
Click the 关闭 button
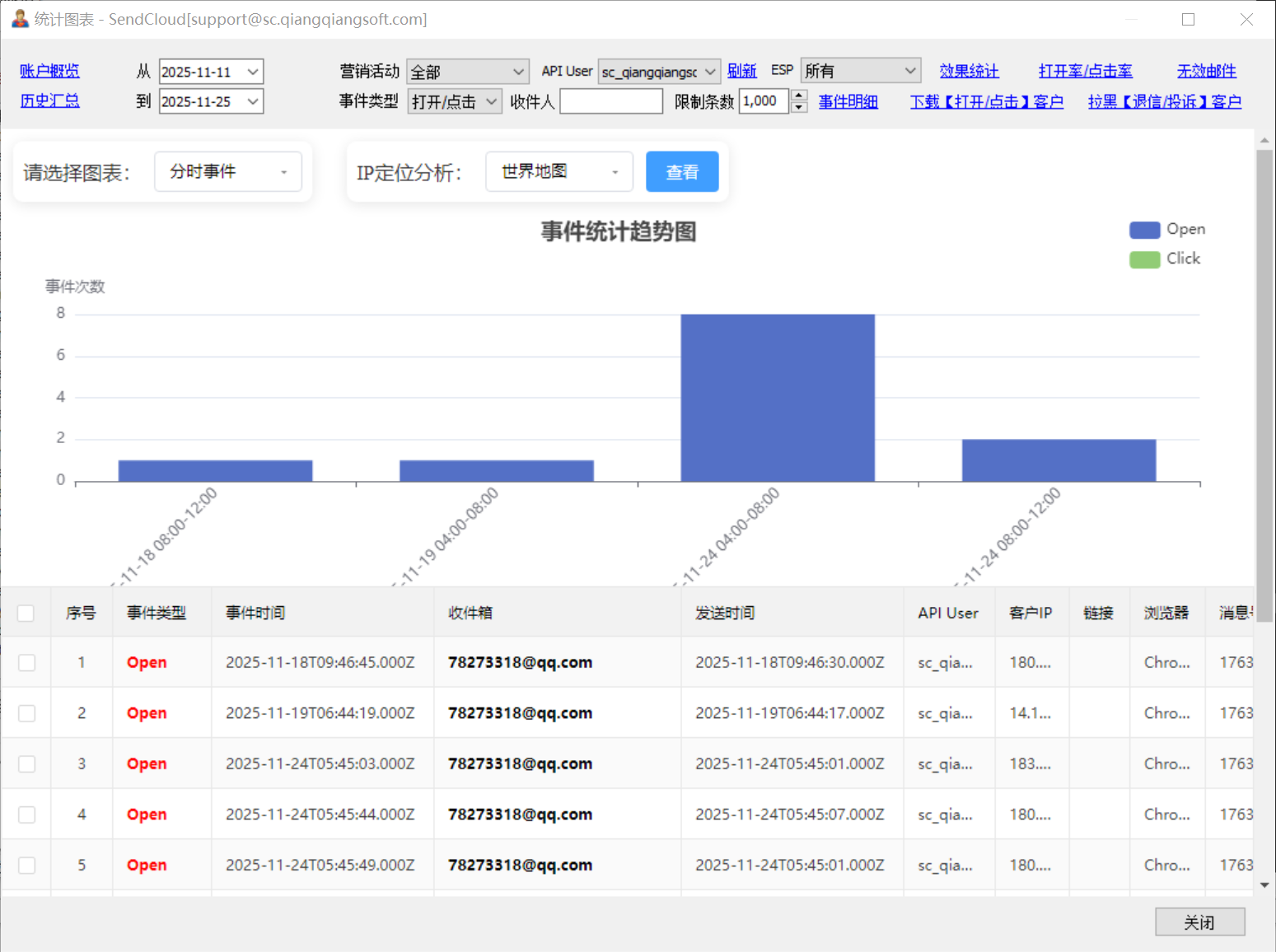pyautogui.click(x=1199, y=922)
